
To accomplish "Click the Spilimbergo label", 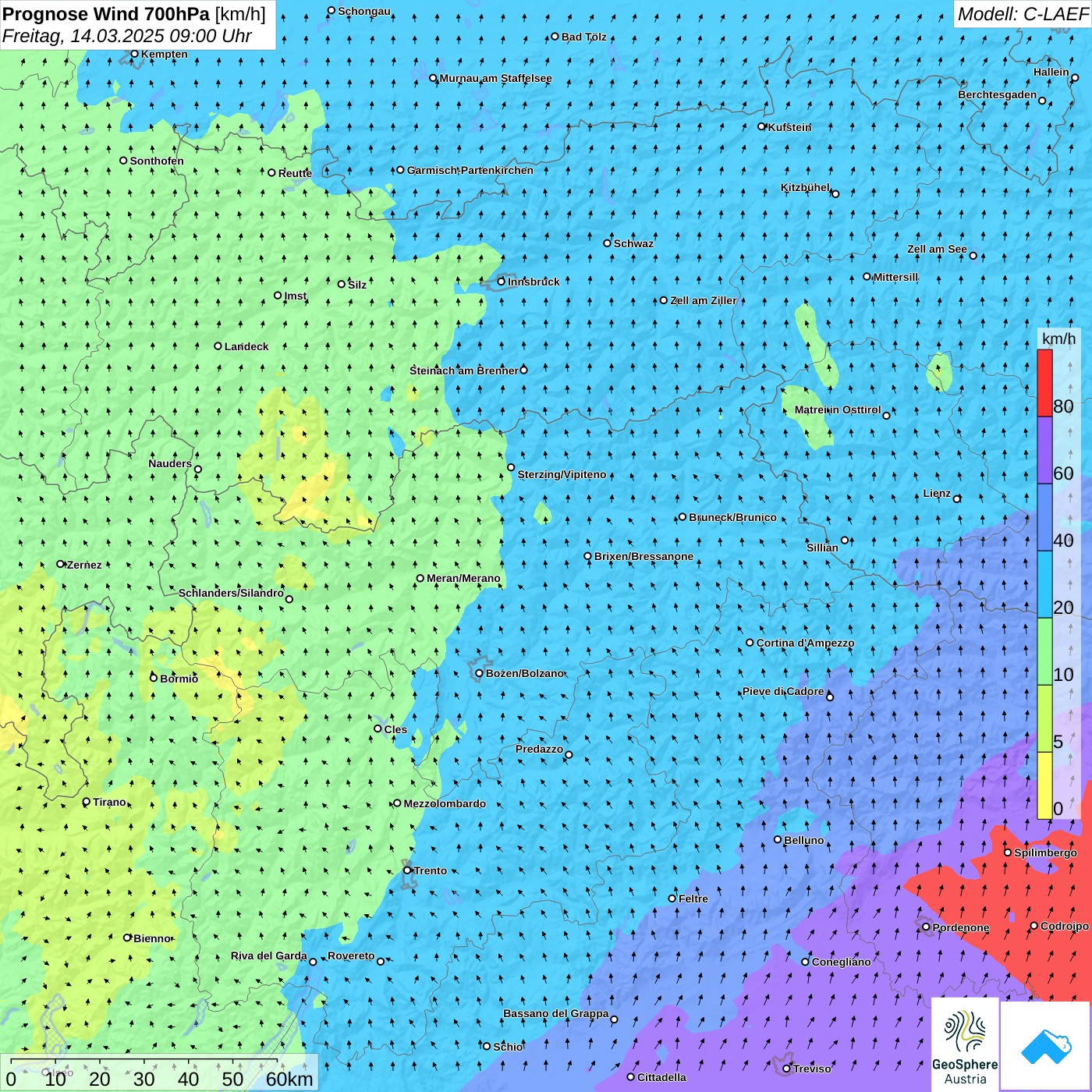I will [1045, 853].
